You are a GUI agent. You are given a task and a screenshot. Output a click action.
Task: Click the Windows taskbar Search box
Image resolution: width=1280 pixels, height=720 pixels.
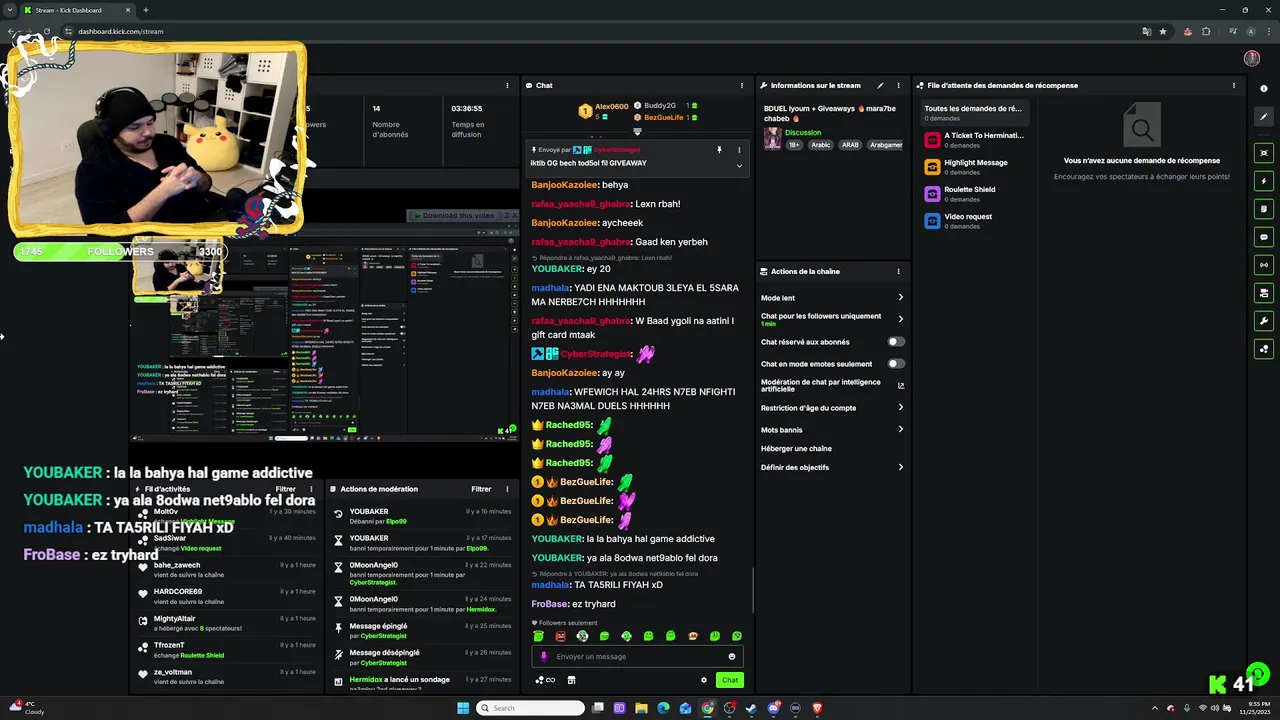530,708
